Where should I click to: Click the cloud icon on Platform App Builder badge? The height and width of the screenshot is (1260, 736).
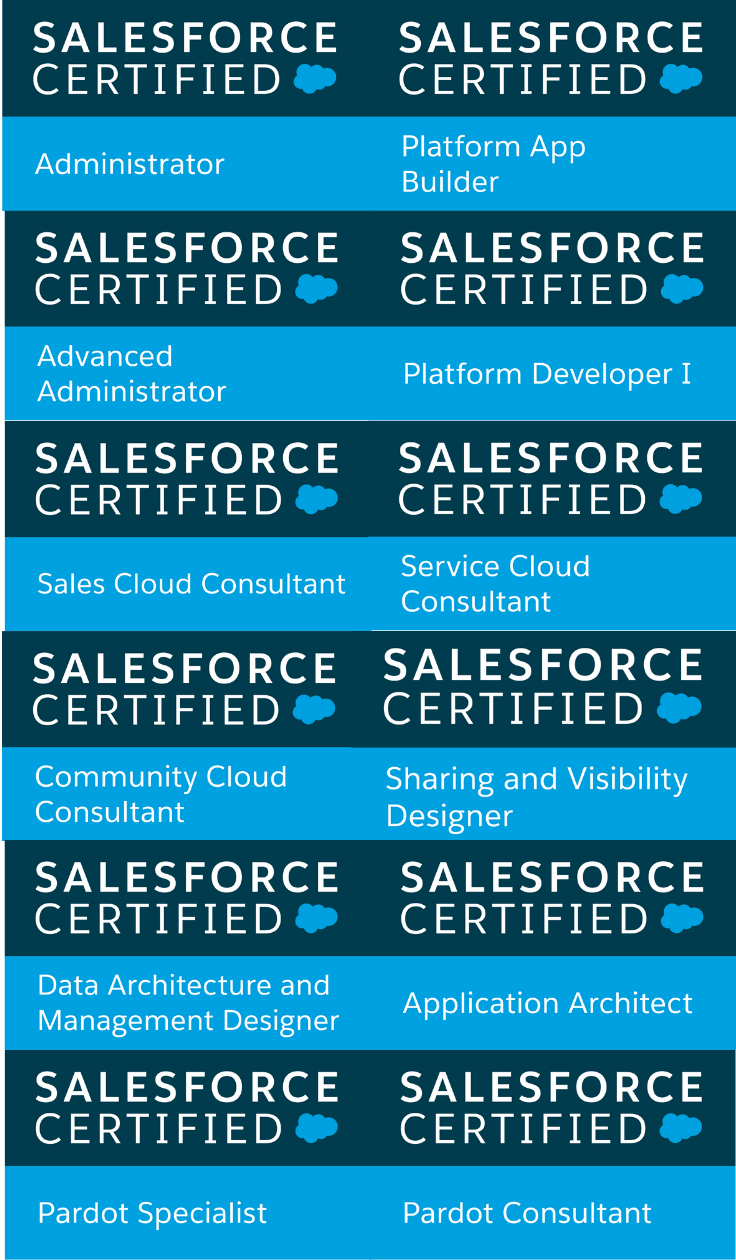(682, 79)
